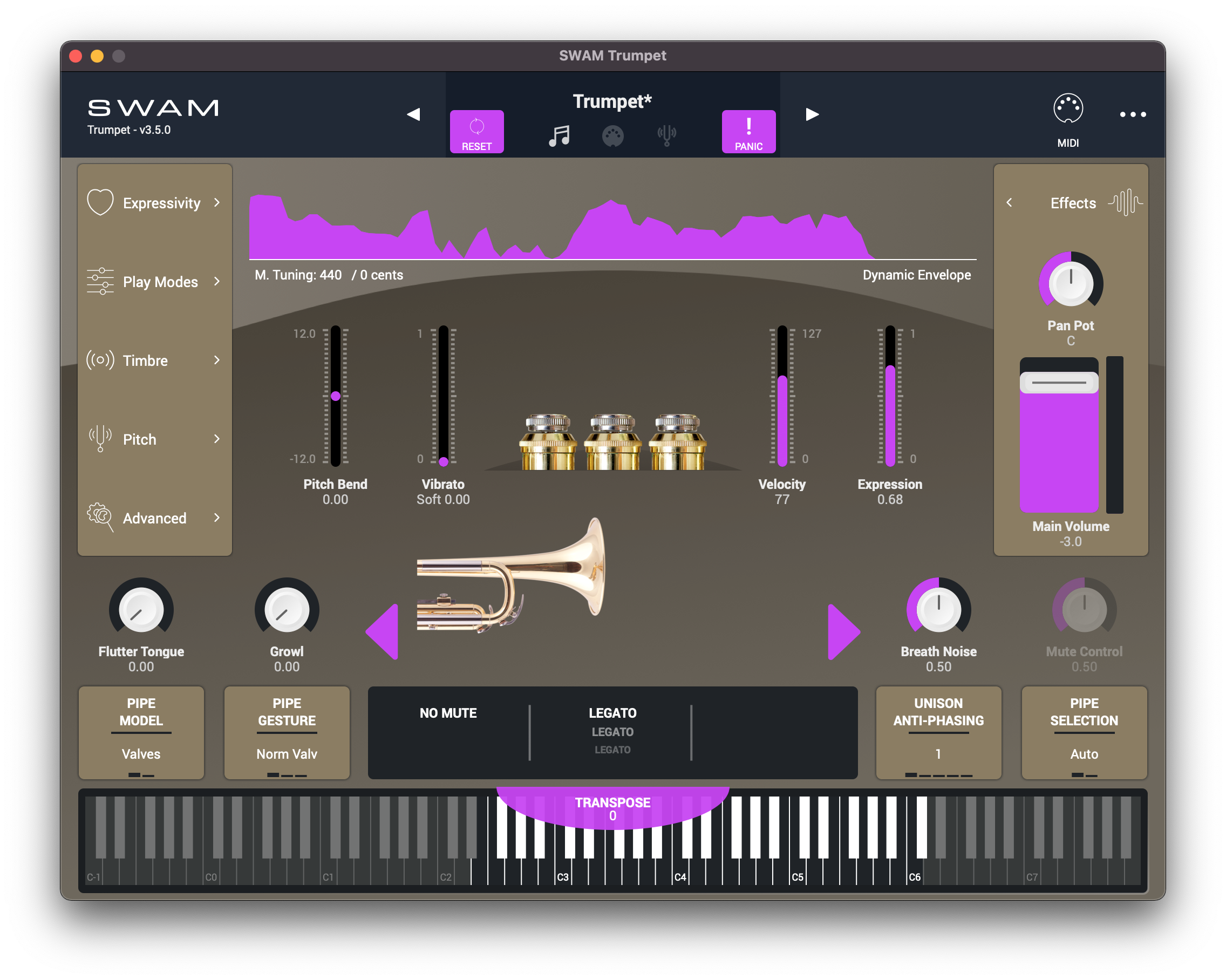1226x980 pixels.
Task: Click the first trumpet valve
Action: 548,442
